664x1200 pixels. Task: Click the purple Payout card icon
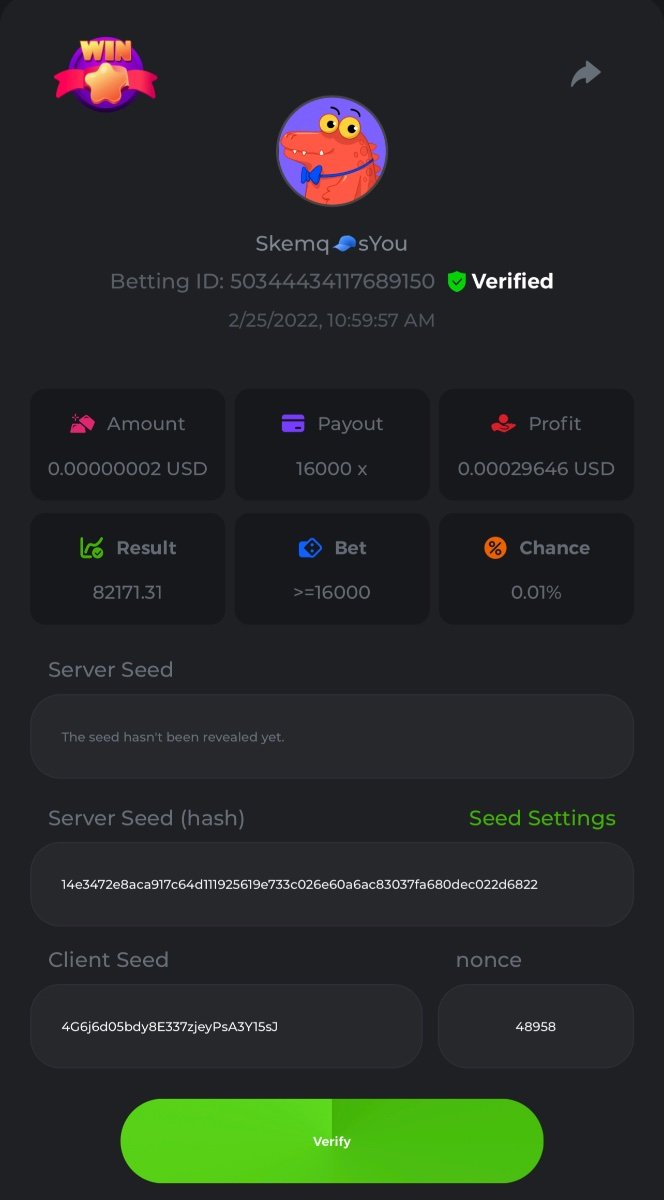(x=293, y=424)
